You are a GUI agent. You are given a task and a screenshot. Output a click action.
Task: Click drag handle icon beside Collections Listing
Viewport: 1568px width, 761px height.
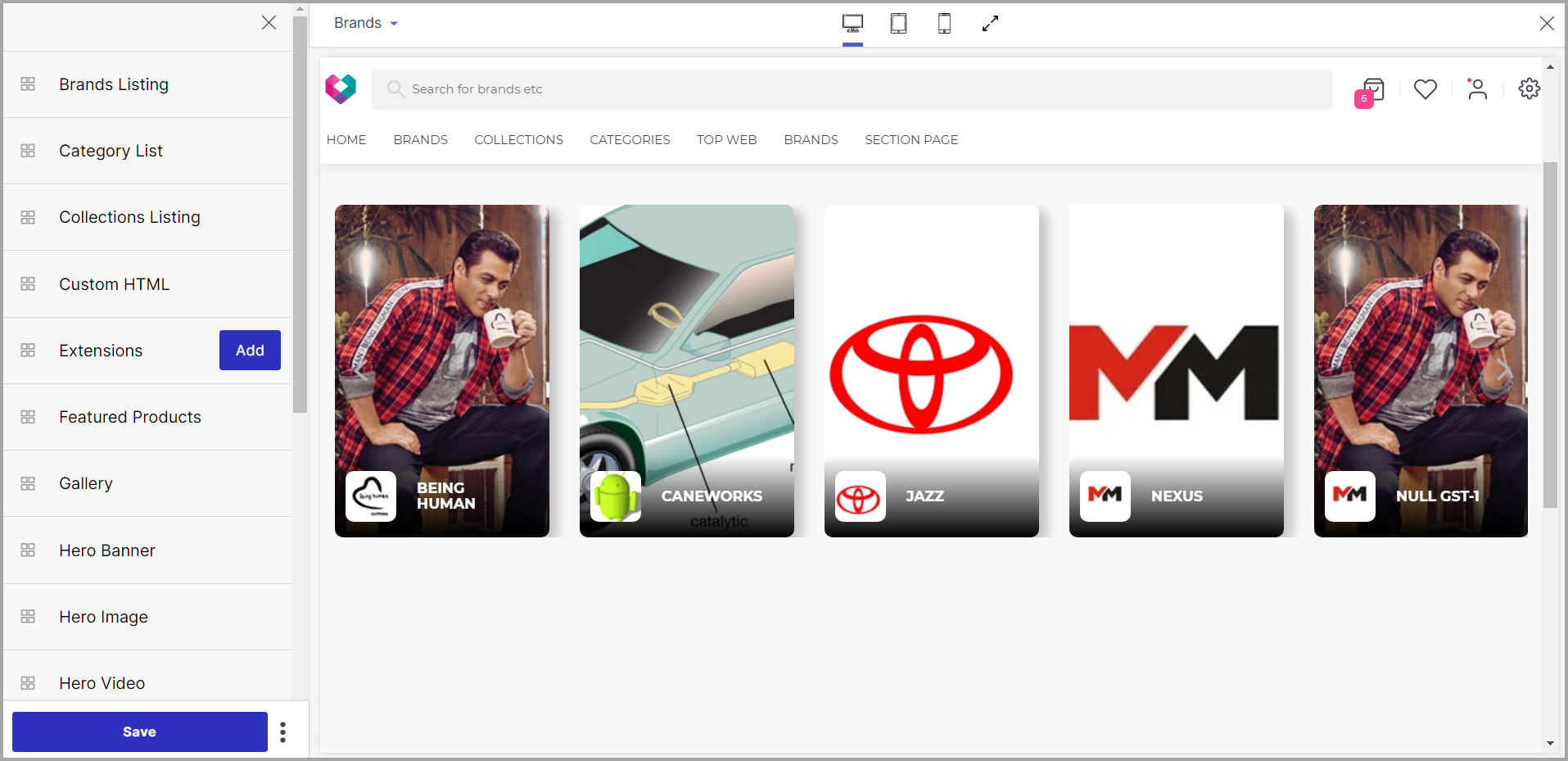[28, 217]
